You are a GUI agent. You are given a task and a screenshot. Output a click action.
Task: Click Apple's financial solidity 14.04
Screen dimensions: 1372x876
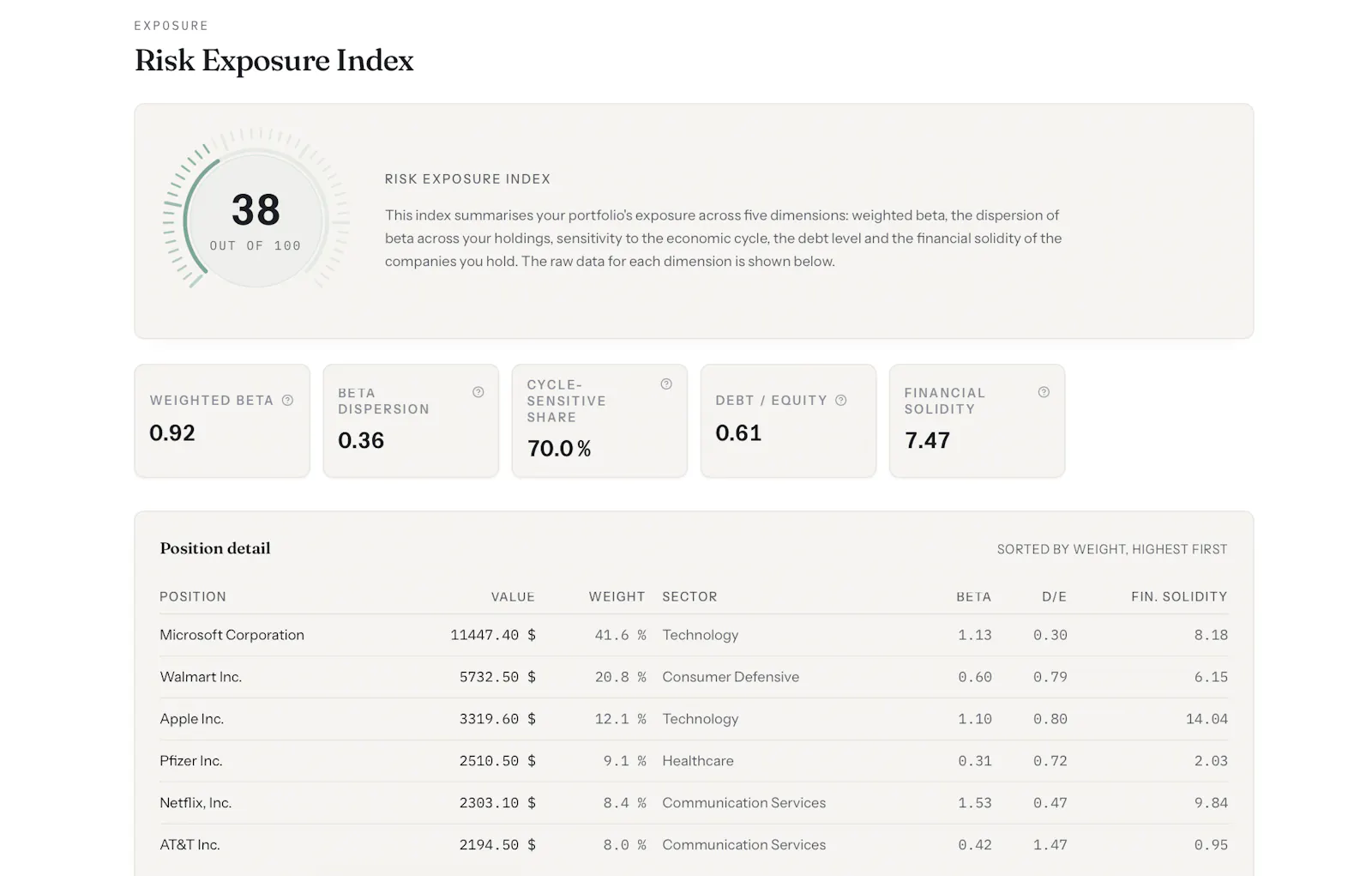click(x=1207, y=719)
